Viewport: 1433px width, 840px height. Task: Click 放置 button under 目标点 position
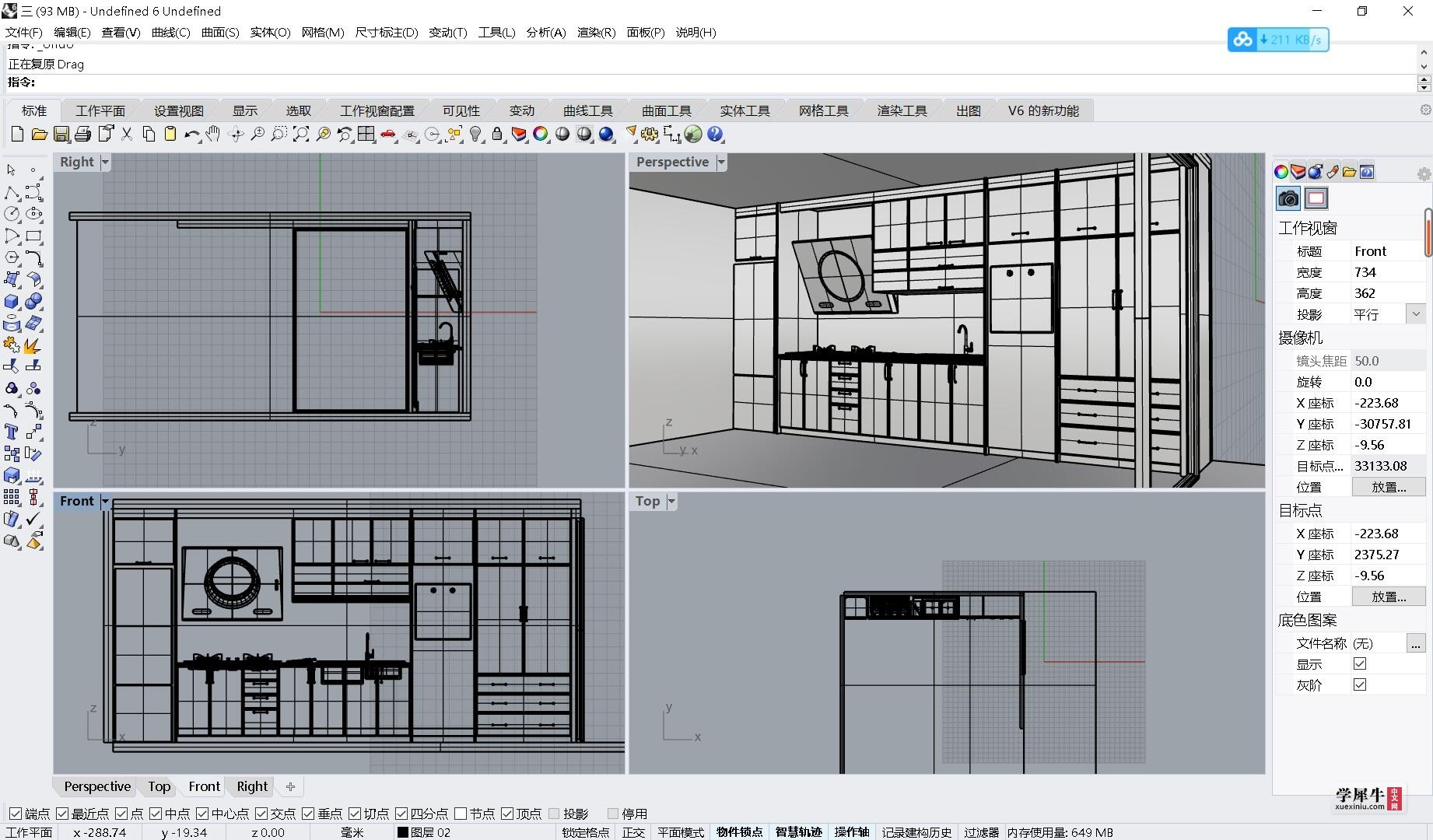point(1389,597)
